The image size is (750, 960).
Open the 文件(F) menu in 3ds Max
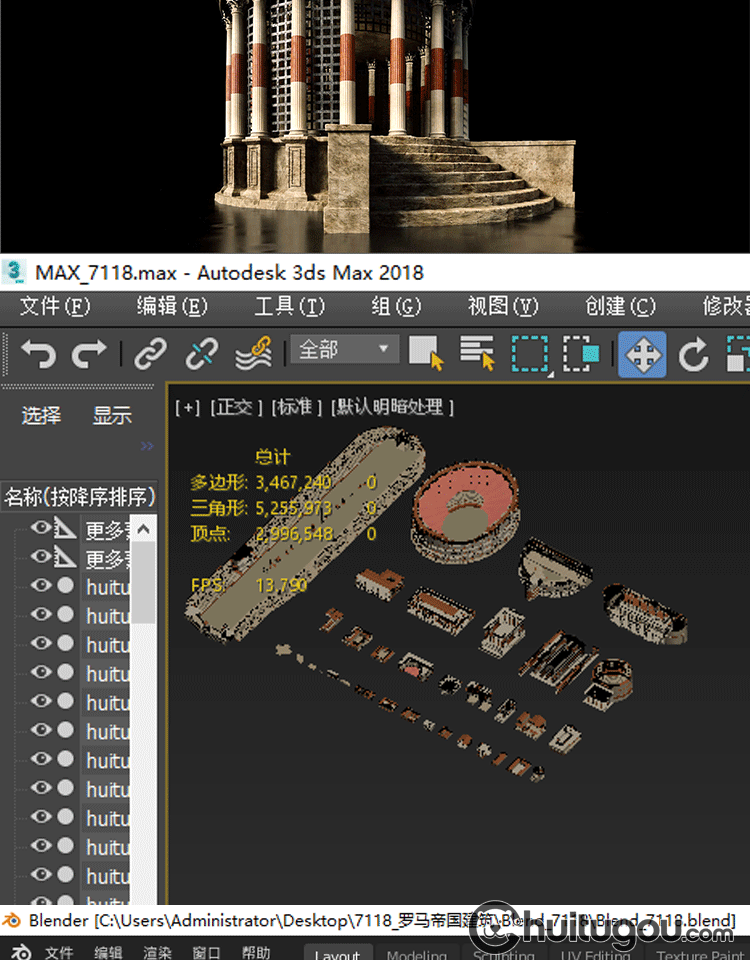click(x=55, y=306)
